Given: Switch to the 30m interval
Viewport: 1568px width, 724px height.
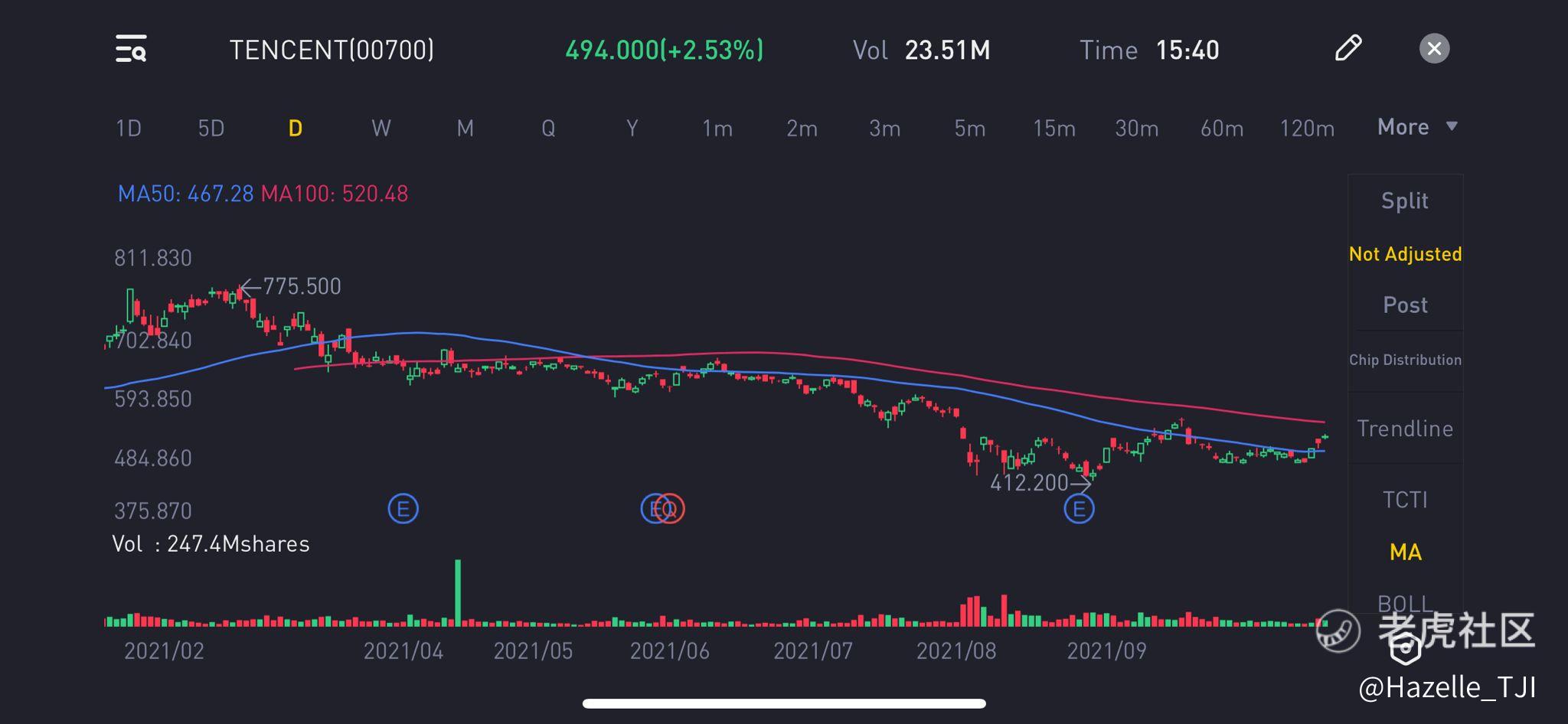Looking at the screenshot, I should coord(1137,128).
